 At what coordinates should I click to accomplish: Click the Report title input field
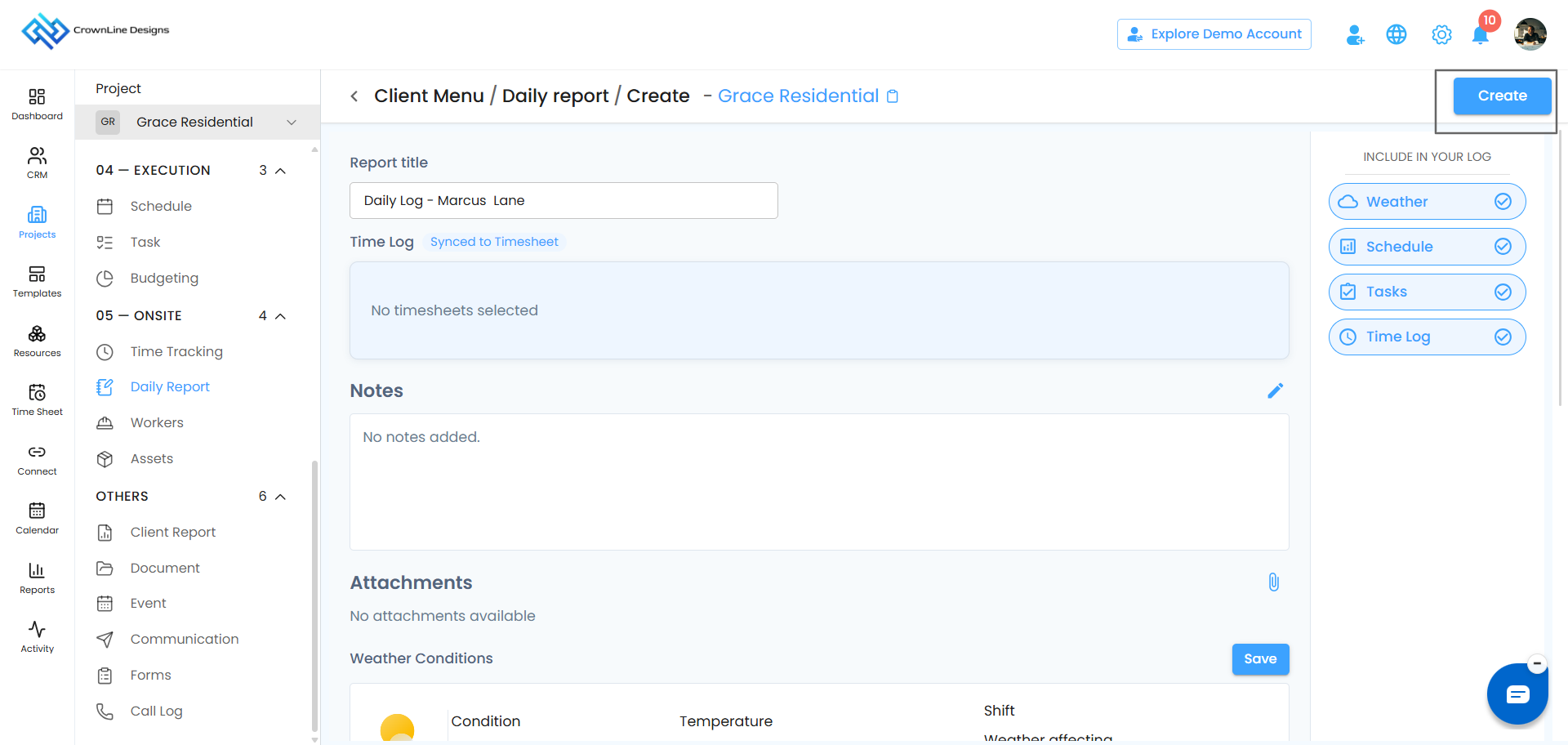(563, 200)
